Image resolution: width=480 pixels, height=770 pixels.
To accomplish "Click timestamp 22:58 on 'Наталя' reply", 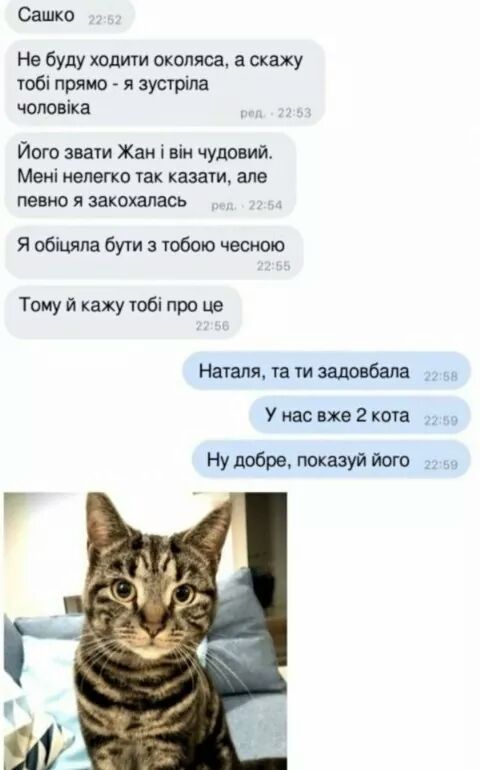I will click(x=441, y=377).
